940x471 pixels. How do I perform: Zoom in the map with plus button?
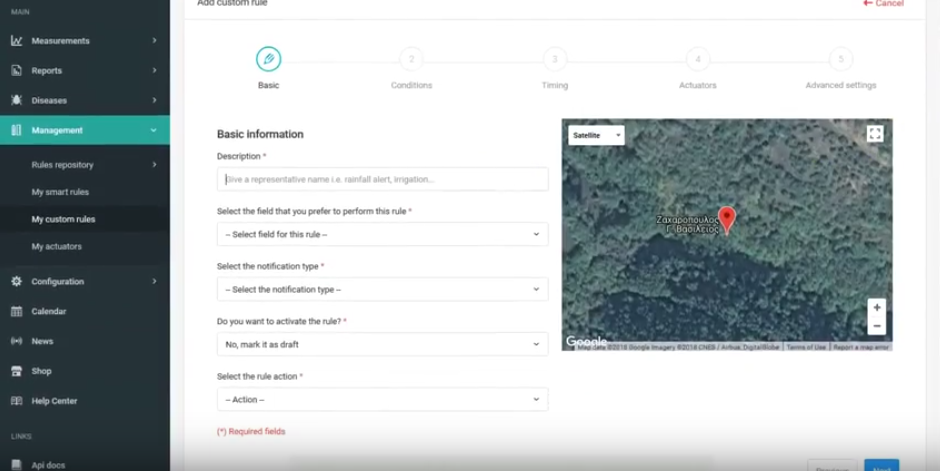point(876,308)
